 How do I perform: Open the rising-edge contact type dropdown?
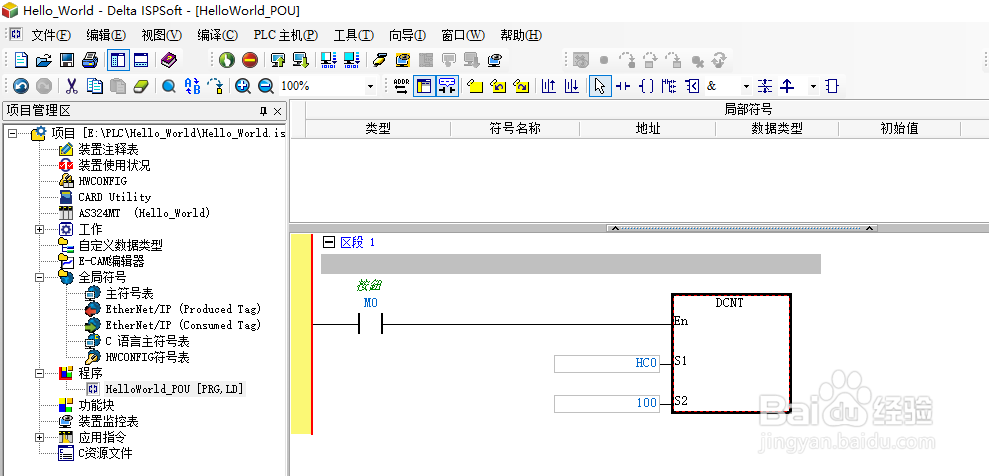coord(814,86)
